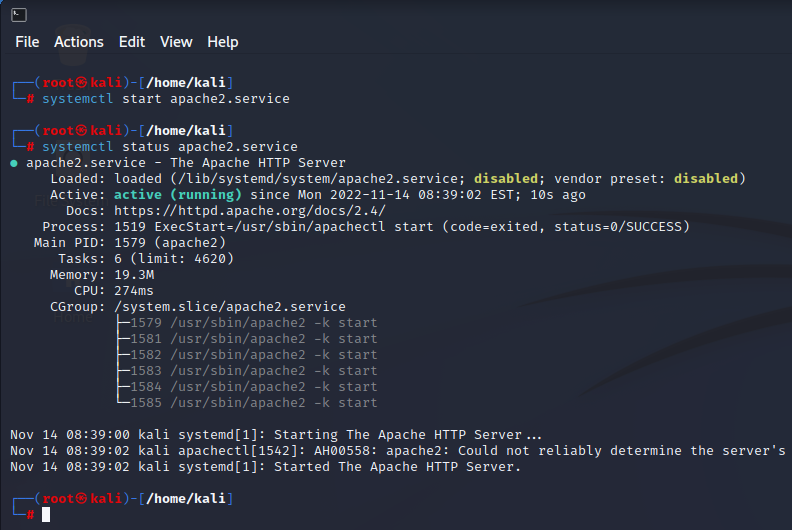Open the httpd.apache.org docs URL
Screen dimensions: 792x530
pyautogui.click(x=250, y=211)
